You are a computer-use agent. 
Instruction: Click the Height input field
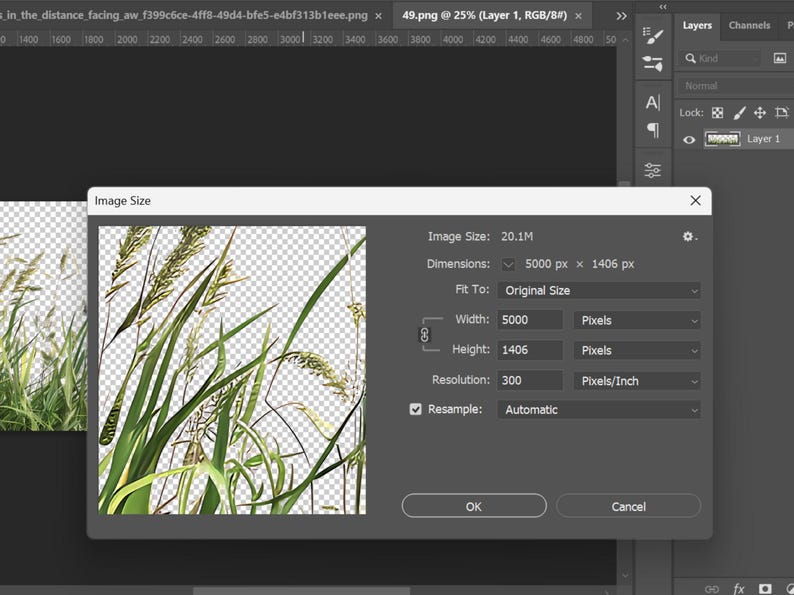pyautogui.click(x=530, y=350)
